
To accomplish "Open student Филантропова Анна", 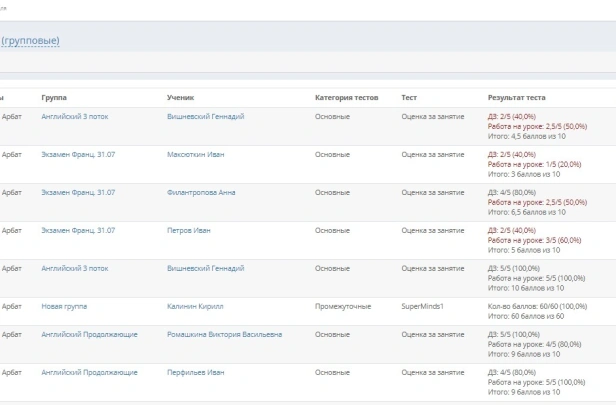I will pyautogui.click(x=201, y=192).
